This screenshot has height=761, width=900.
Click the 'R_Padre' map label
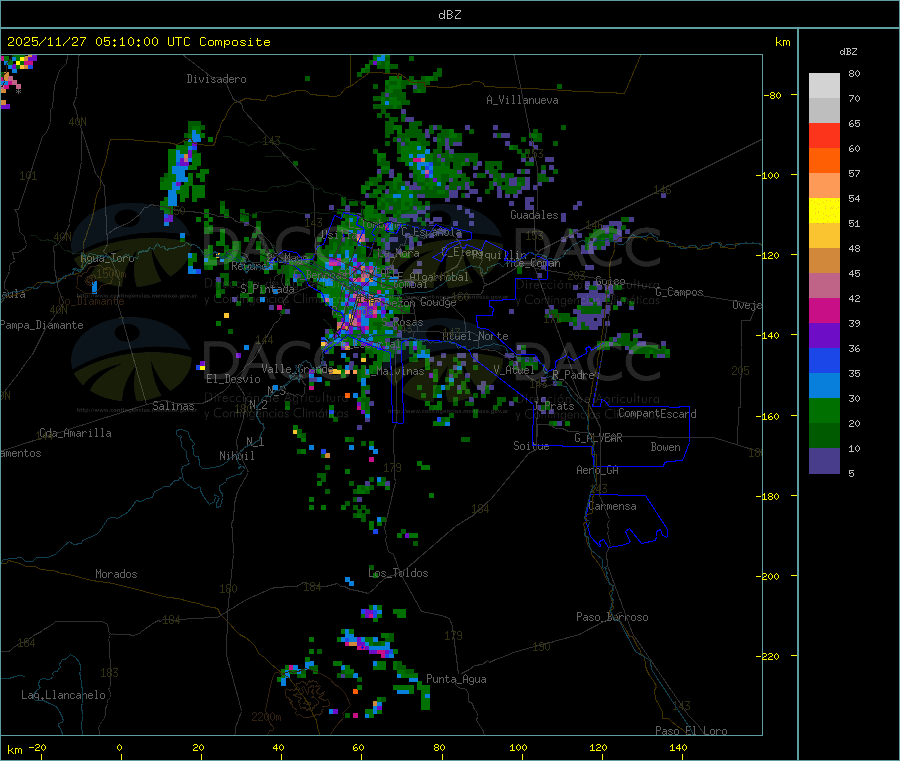click(573, 375)
